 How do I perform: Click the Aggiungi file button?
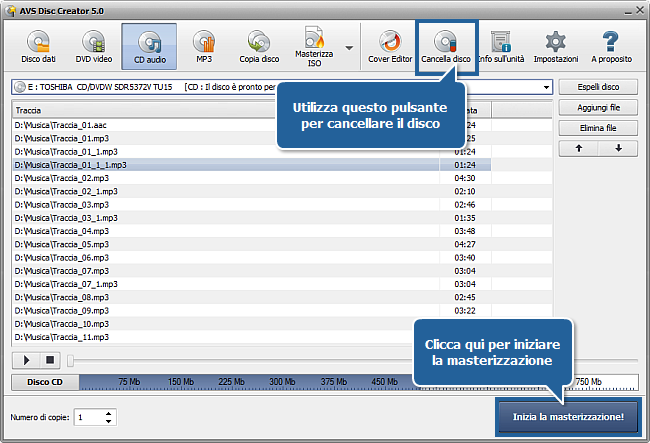pyautogui.click(x=598, y=108)
